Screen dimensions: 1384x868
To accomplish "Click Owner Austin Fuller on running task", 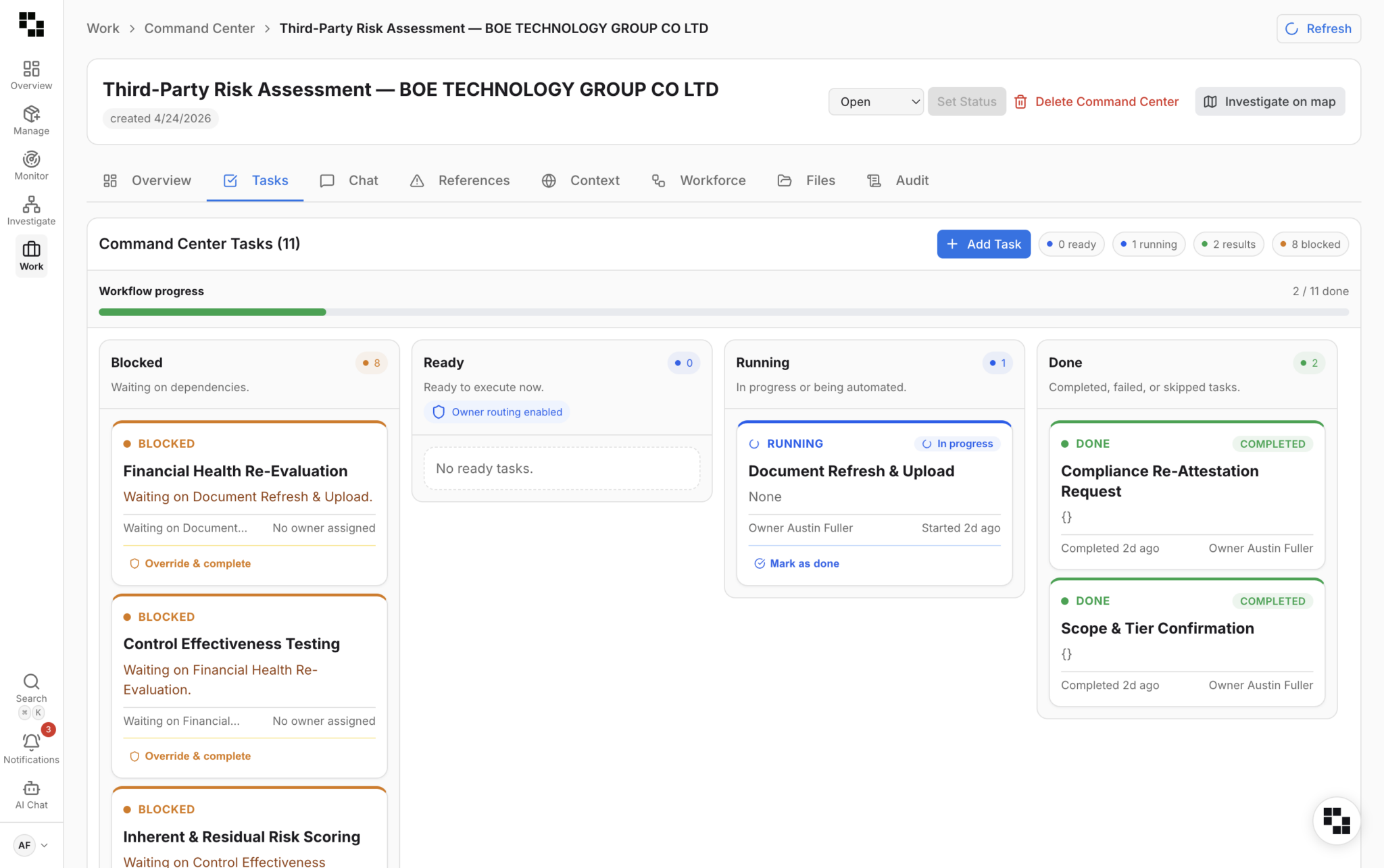I will [800, 528].
